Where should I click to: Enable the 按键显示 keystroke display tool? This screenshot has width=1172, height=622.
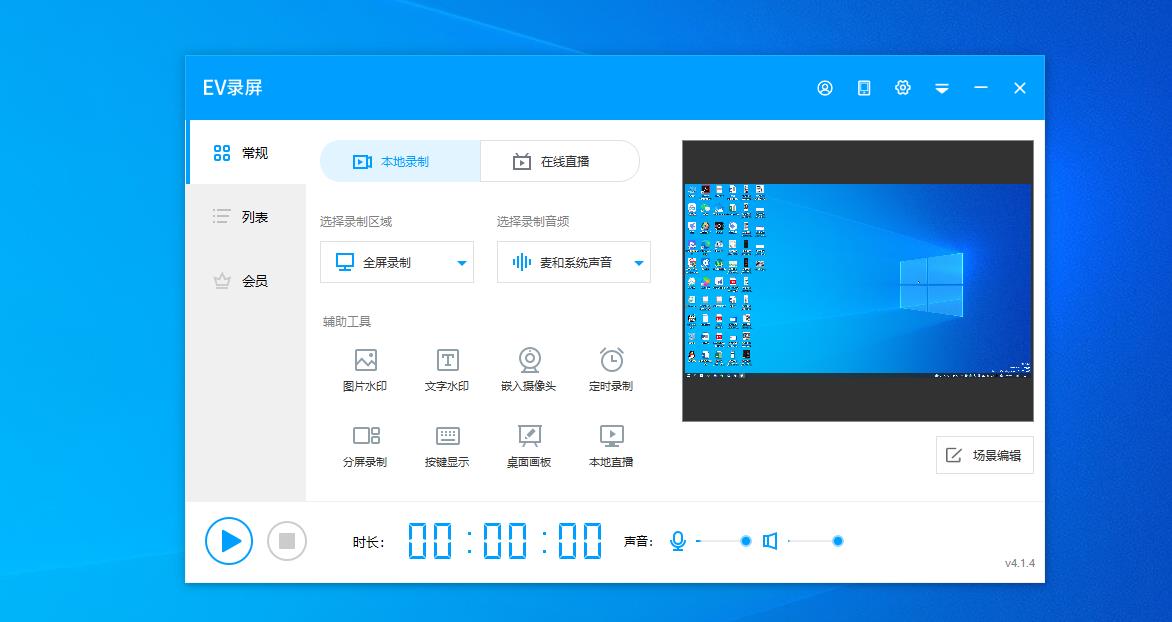click(446, 444)
